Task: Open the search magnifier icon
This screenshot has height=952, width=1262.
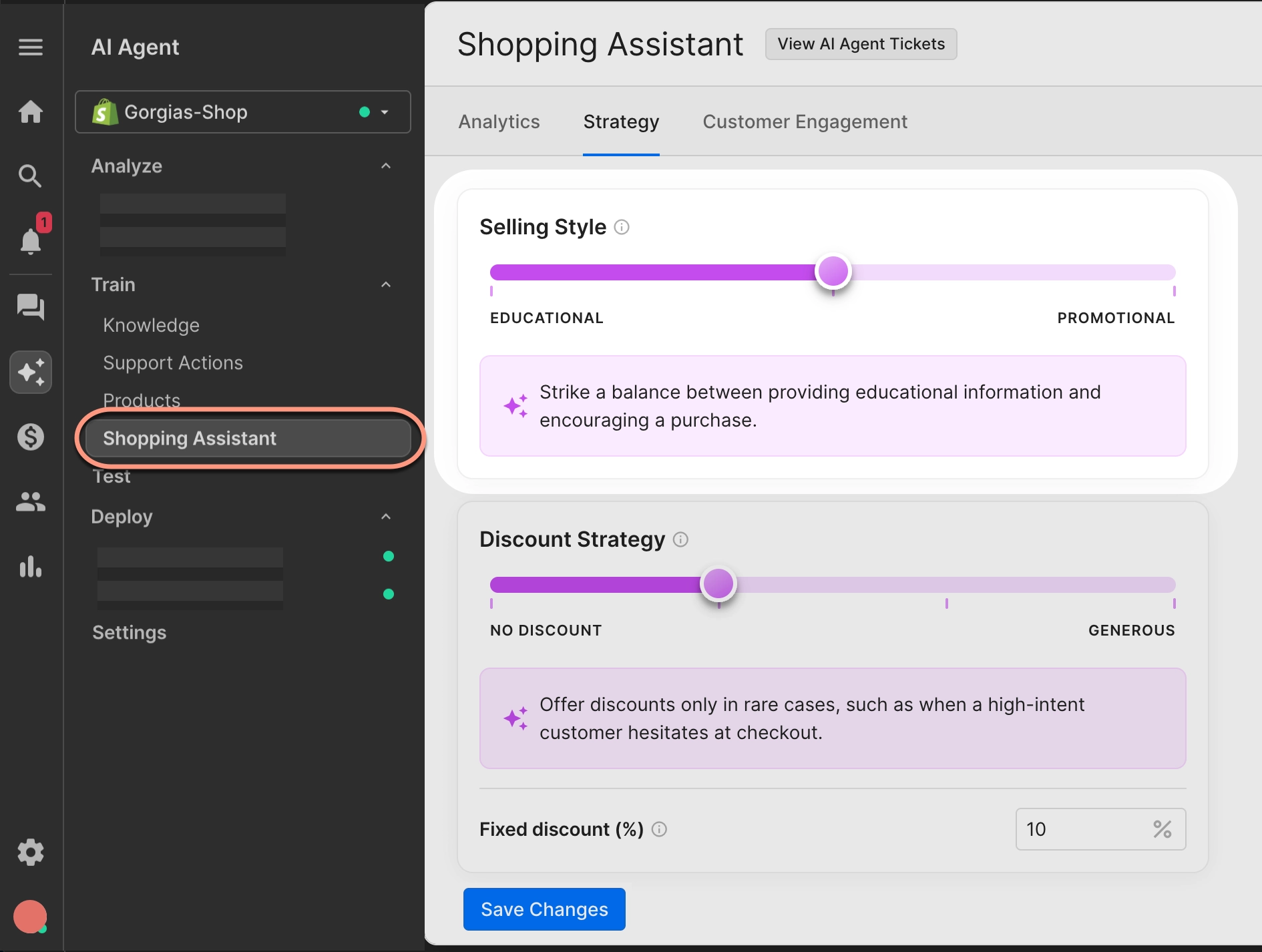Action: (31, 176)
